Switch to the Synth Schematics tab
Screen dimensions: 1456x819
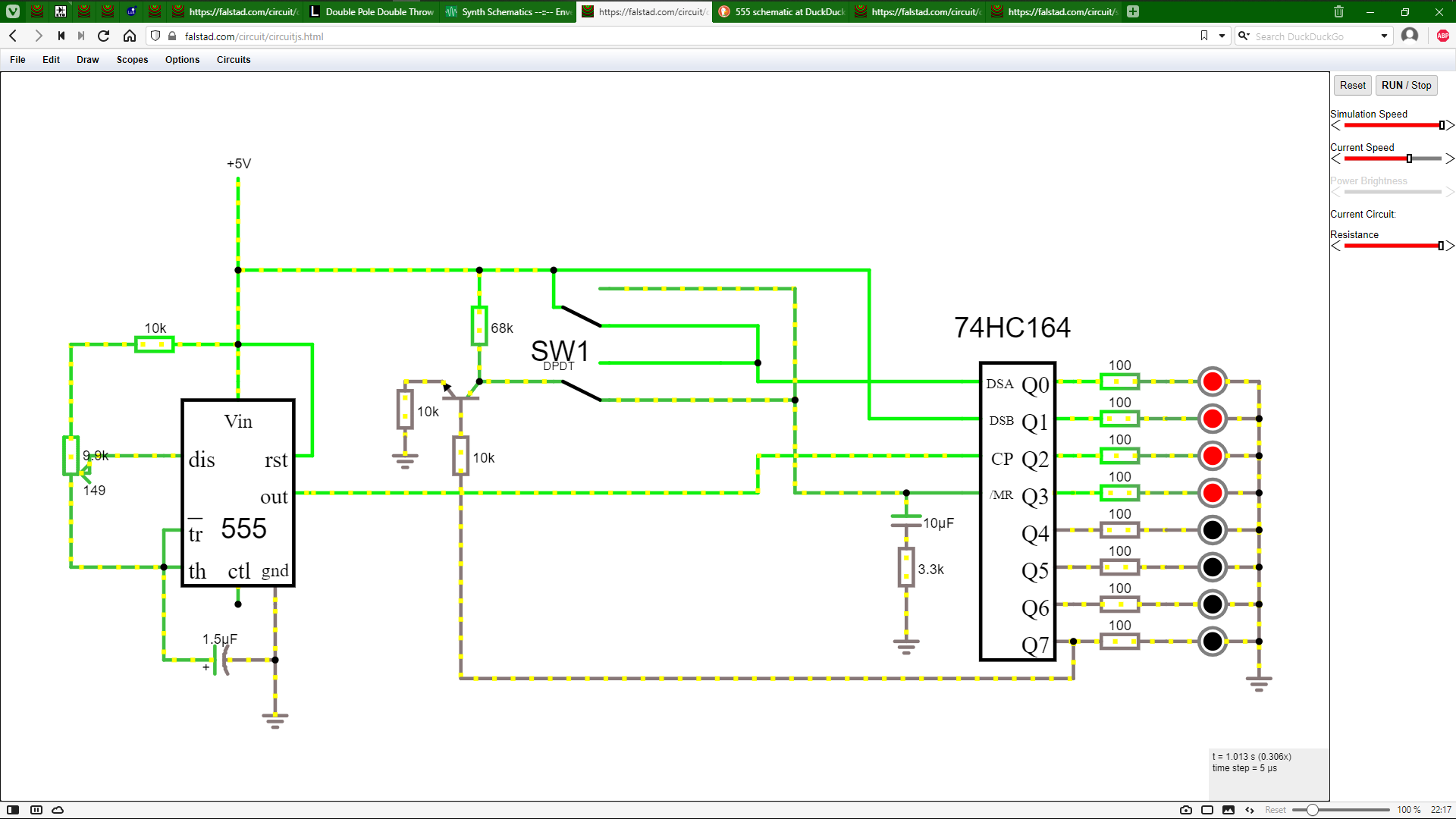508,11
